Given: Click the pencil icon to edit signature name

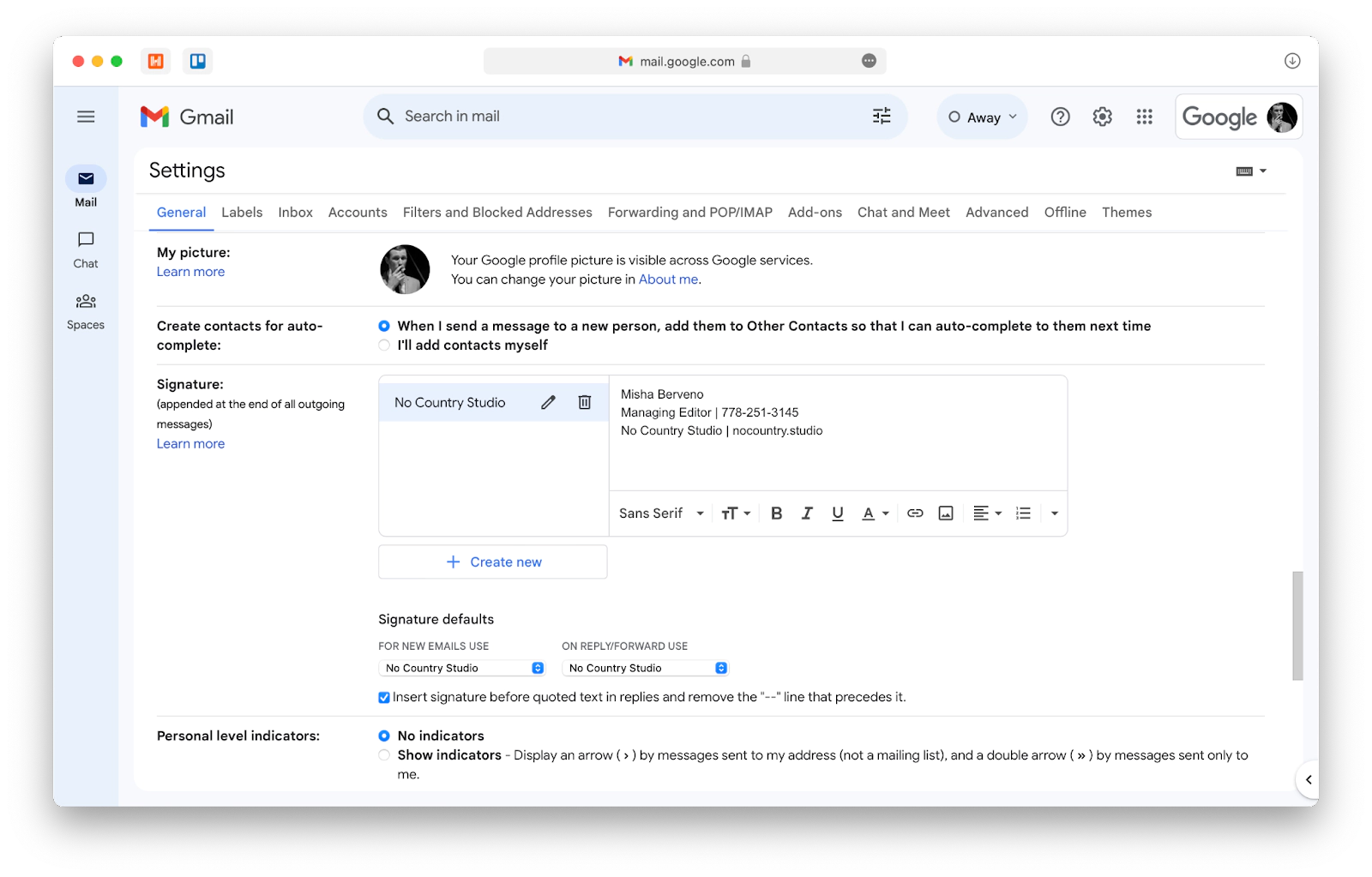Looking at the screenshot, I should (x=548, y=402).
